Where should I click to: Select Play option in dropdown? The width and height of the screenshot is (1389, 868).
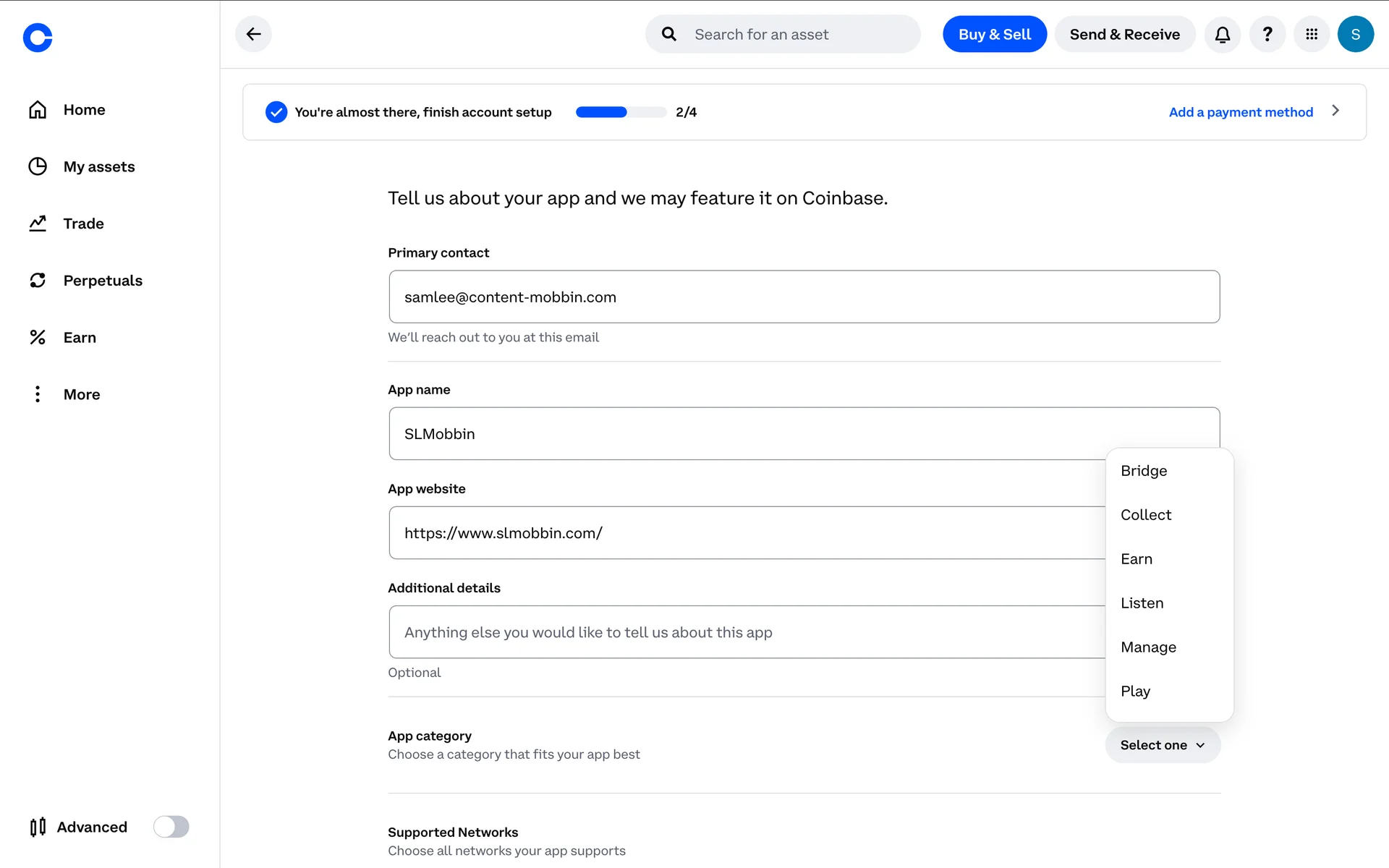pyautogui.click(x=1135, y=692)
